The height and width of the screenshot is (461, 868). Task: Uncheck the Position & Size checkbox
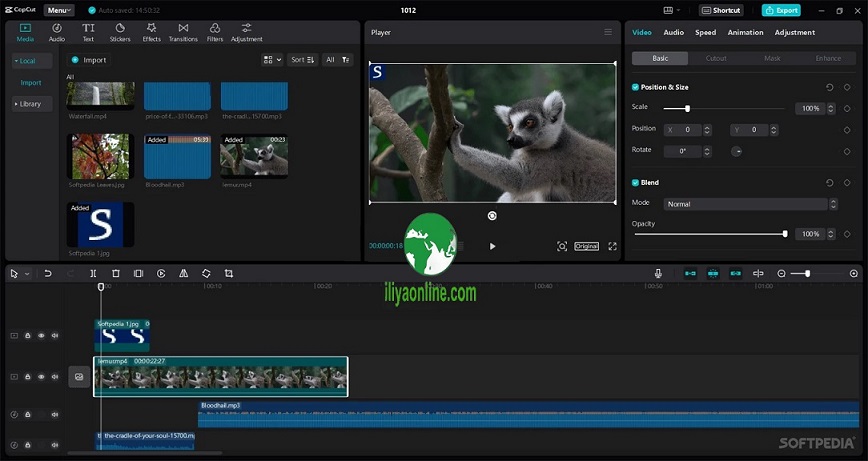click(x=636, y=87)
